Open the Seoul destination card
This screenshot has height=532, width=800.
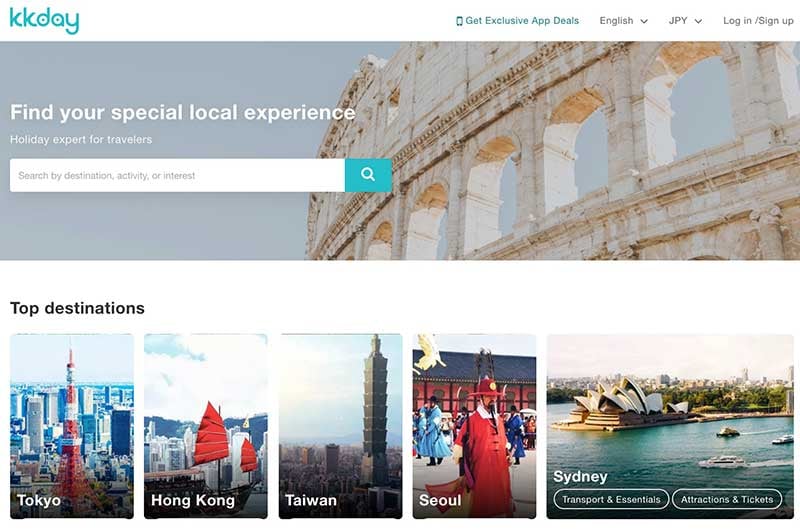(x=474, y=426)
